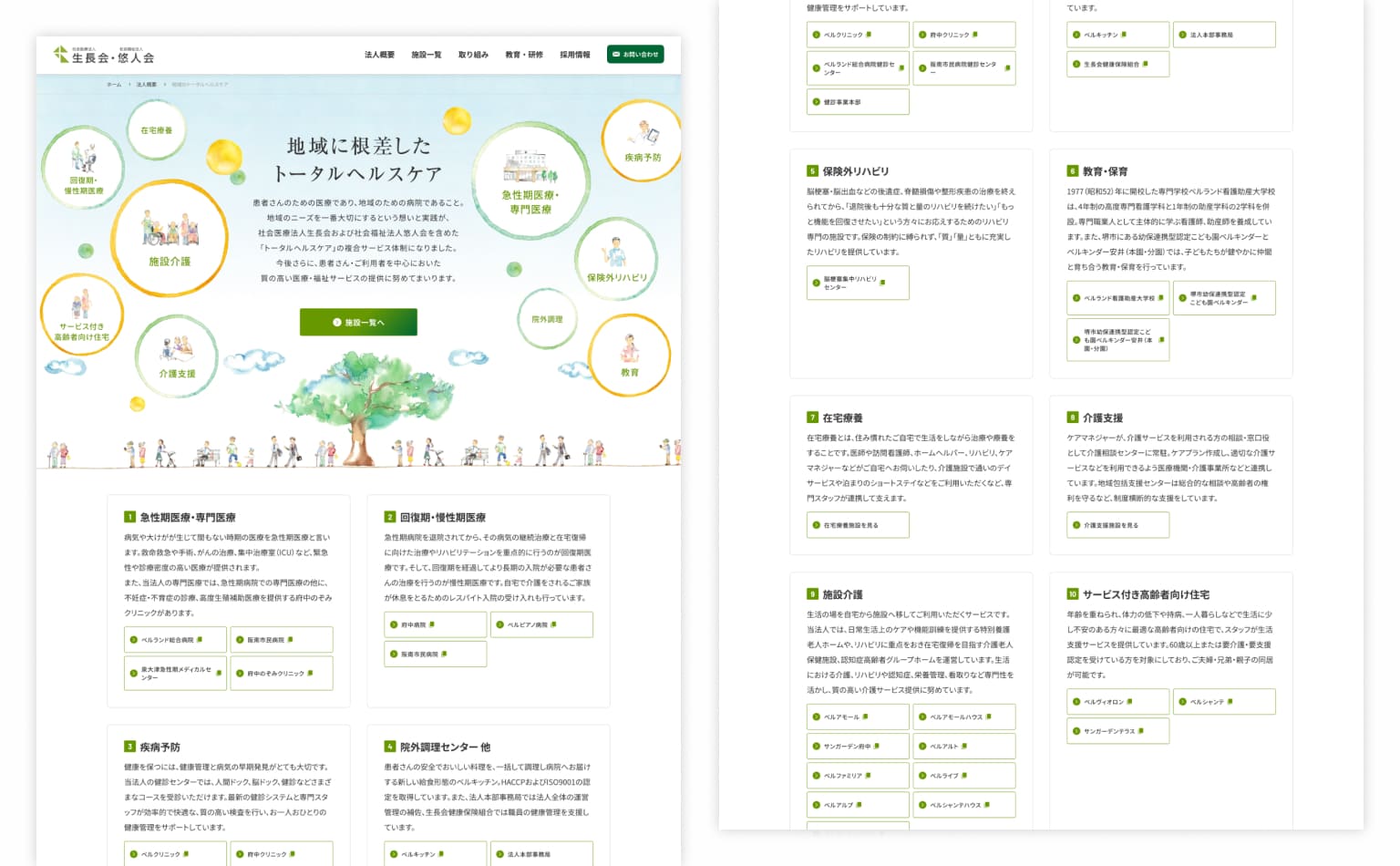
Task: Click the 生長会・悠人会 logo in header
Action: [x=104, y=55]
